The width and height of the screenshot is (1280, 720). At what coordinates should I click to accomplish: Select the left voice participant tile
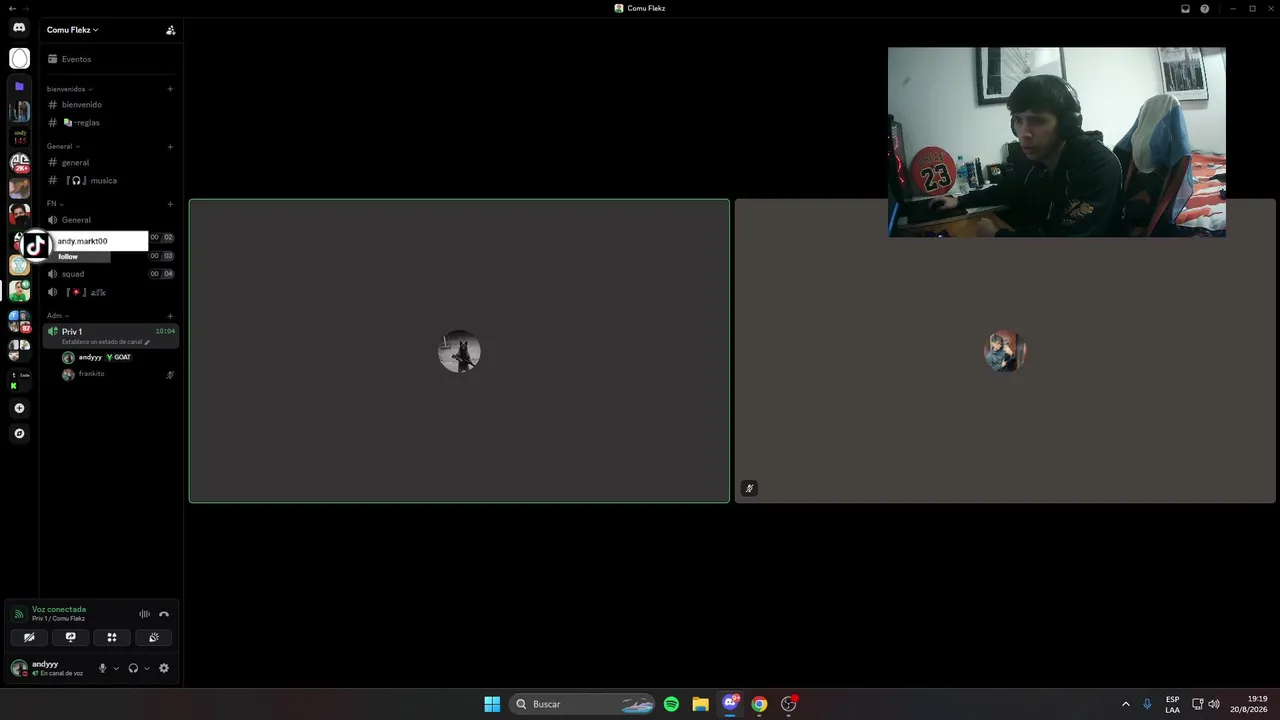click(459, 351)
